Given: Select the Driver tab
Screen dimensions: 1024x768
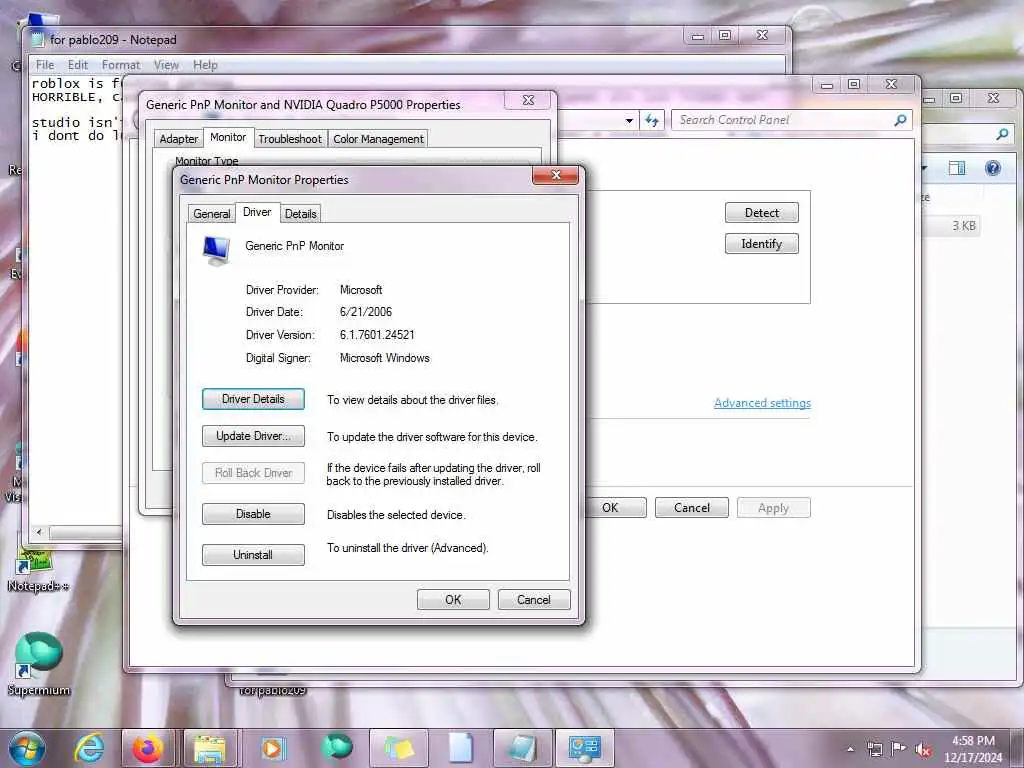Looking at the screenshot, I should (x=257, y=212).
